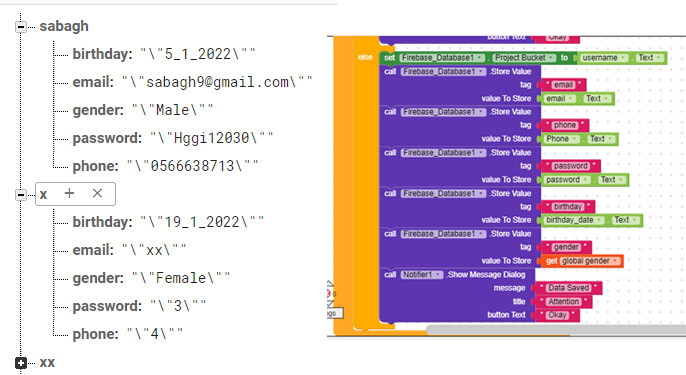Select the xx node label

pos(47,362)
